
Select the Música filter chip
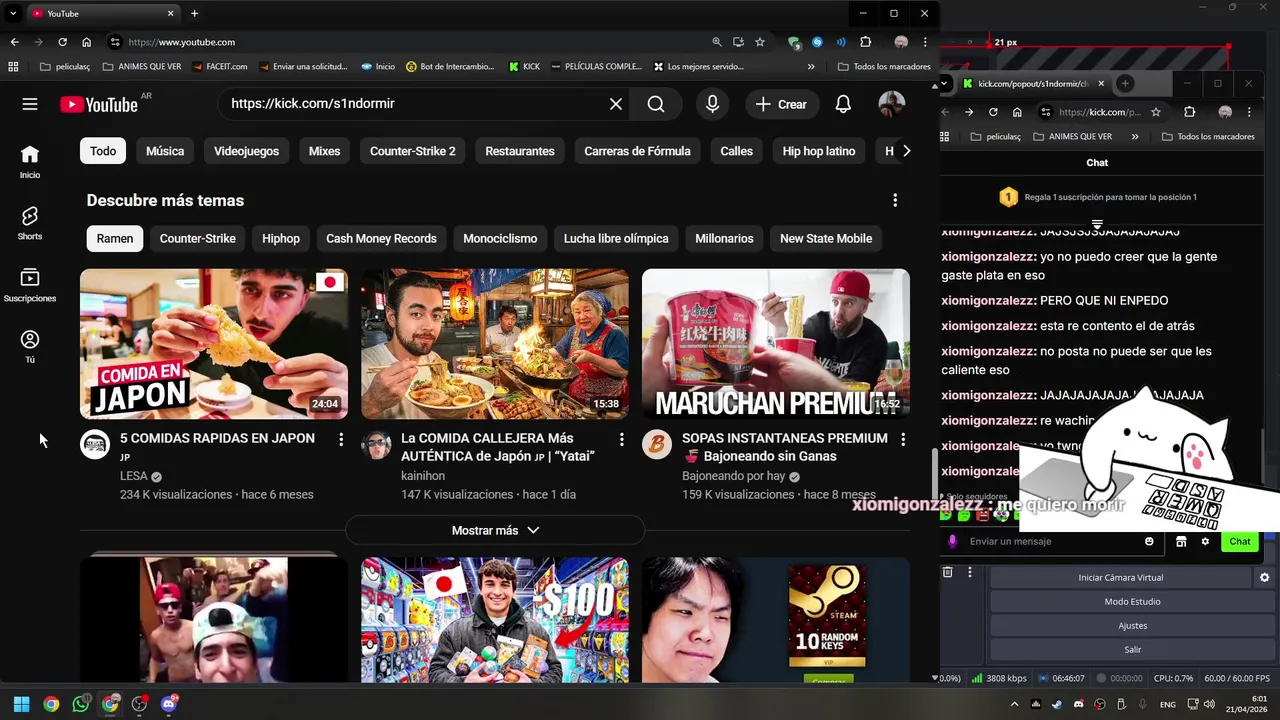tap(165, 151)
